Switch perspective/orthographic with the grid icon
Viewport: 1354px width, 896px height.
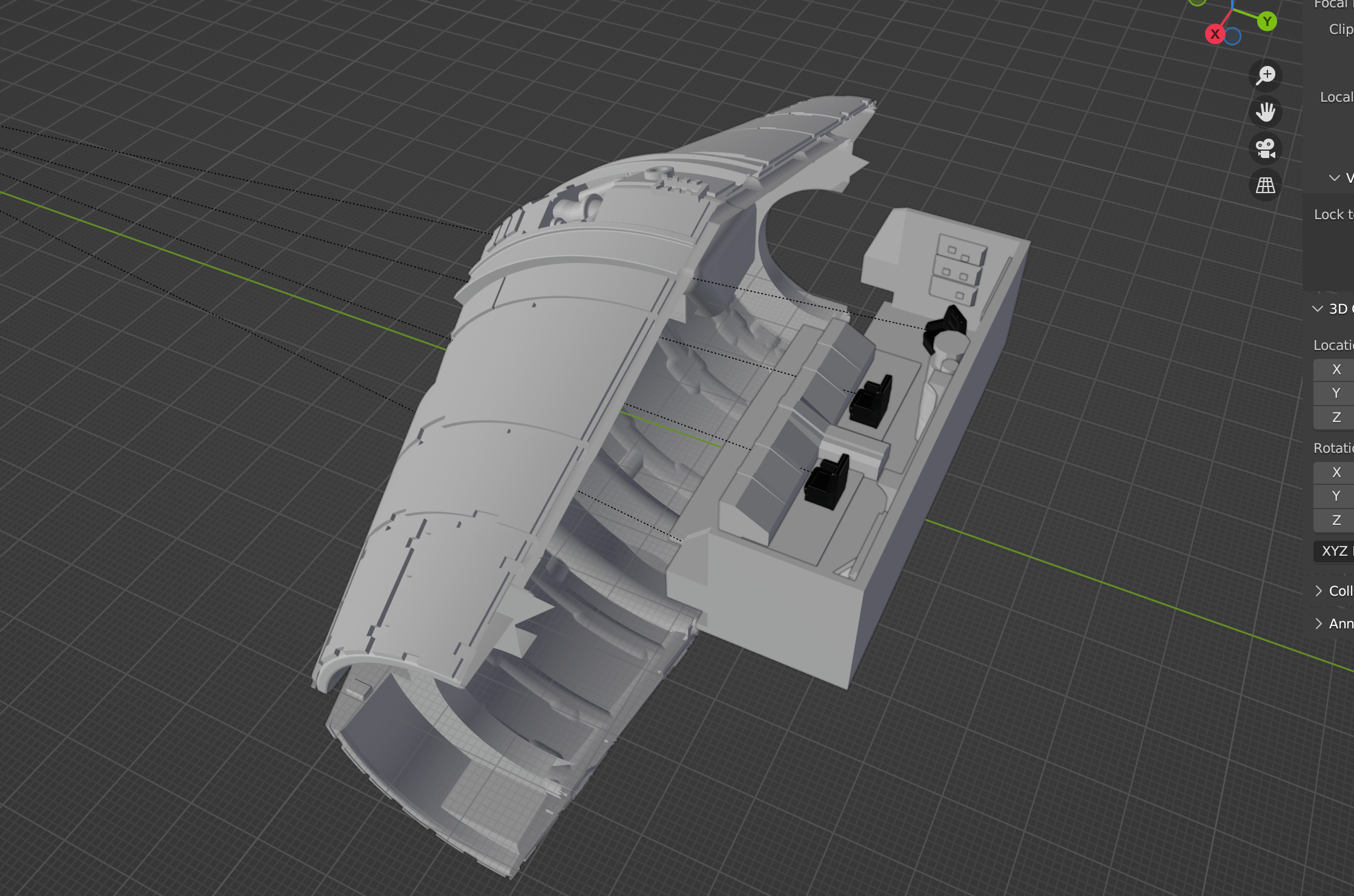point(1265,185)
